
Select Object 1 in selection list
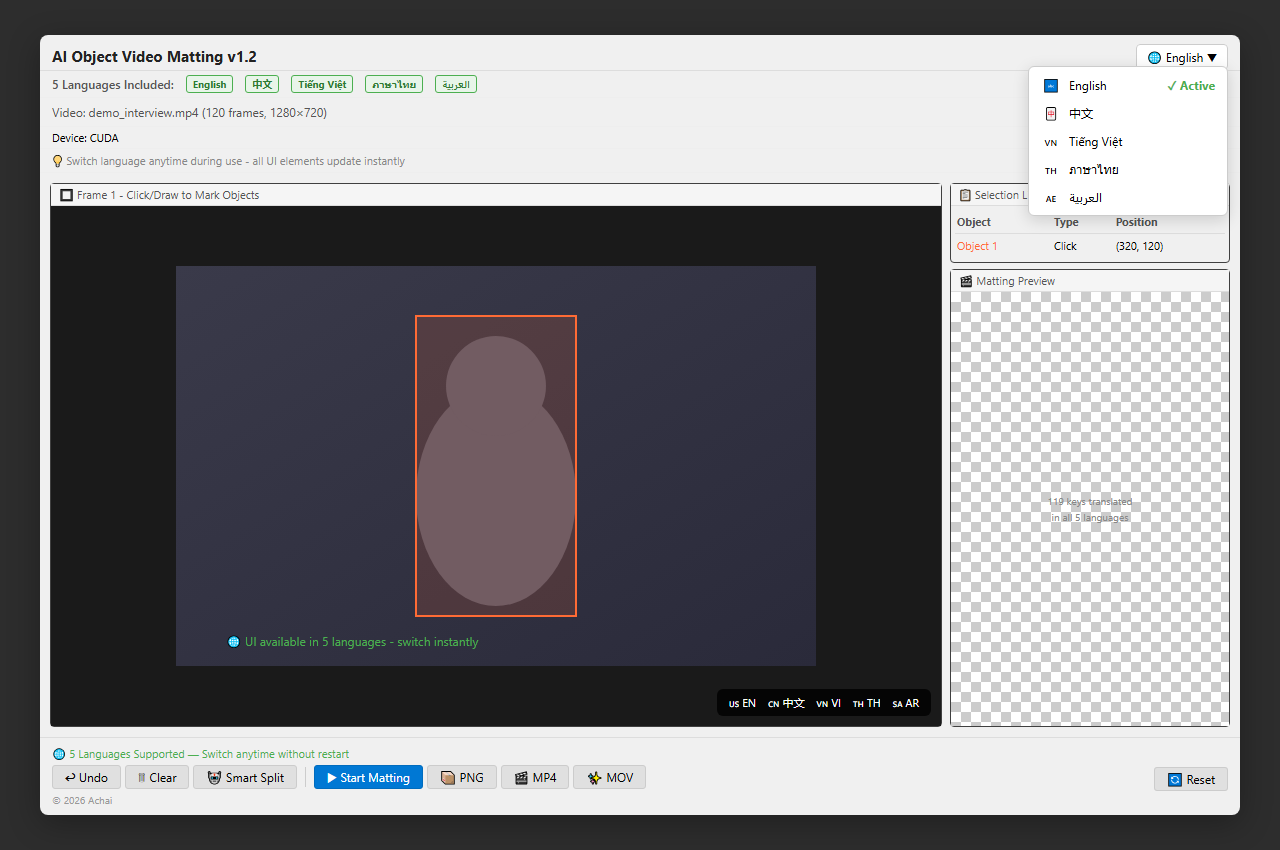click(x=1090, y=246)
